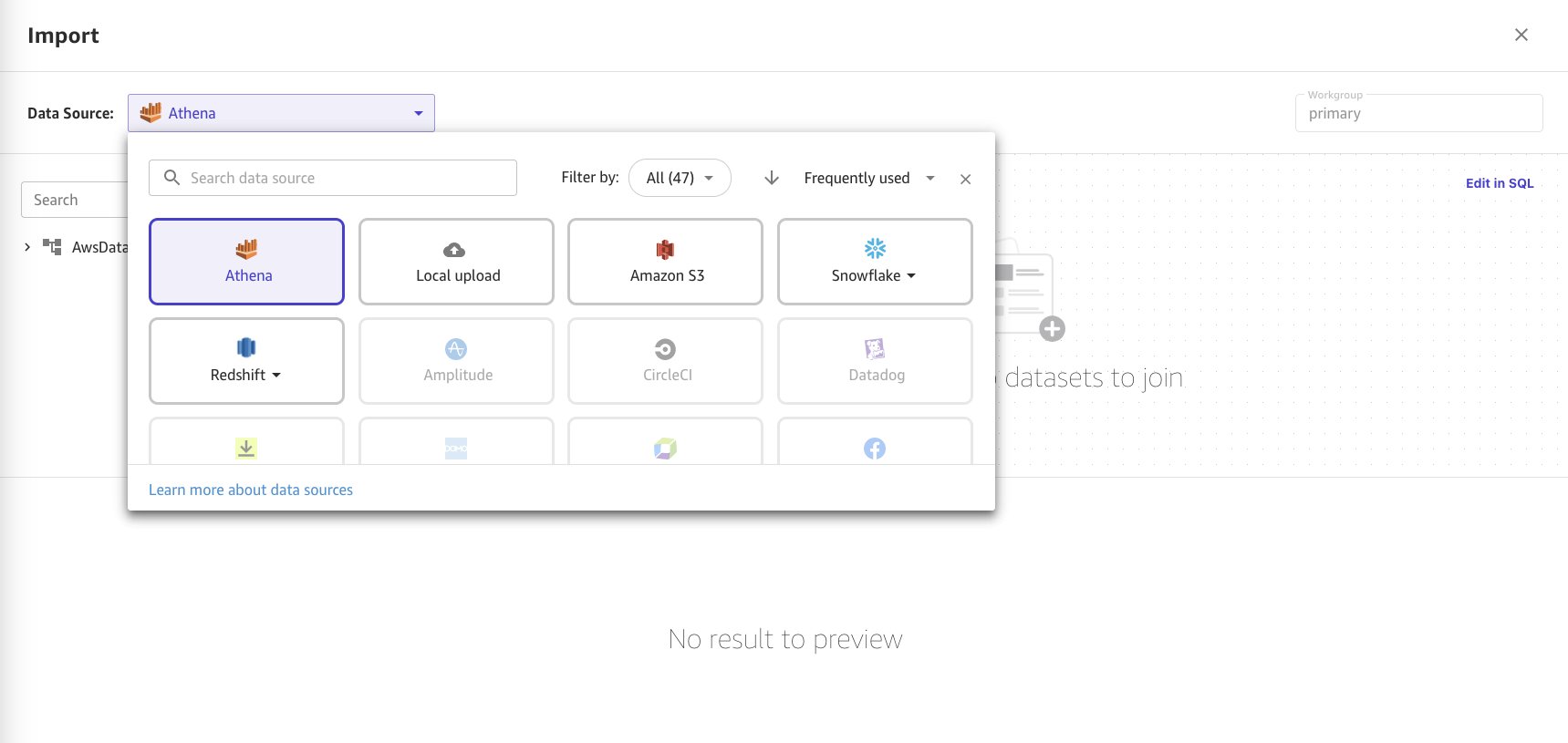Click Edit in SQL link
The width and height of the screenshot is (1568, 743).
pyautogui.click(x=1500, y=183)
